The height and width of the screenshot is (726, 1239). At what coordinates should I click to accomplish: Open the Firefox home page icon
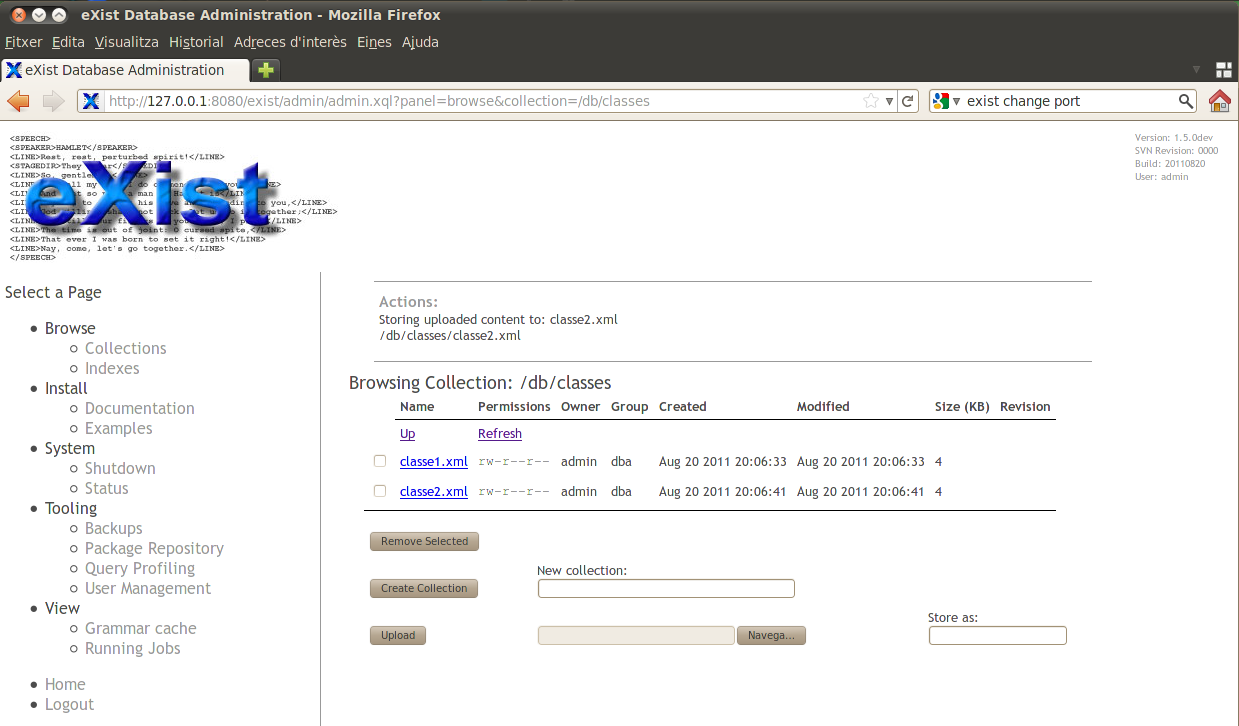(x=1219, y=101)
